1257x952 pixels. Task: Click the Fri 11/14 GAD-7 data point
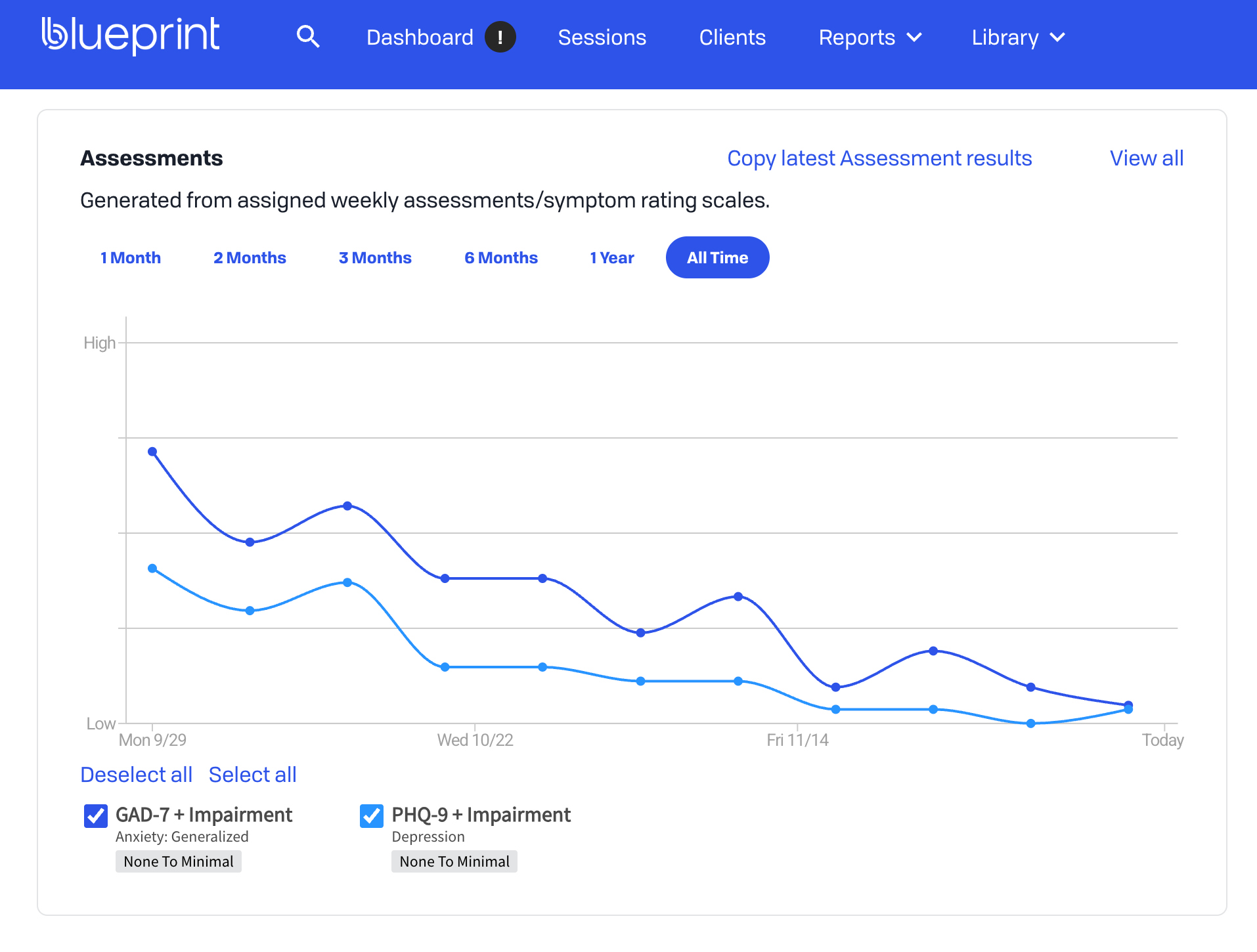(835, 687)
